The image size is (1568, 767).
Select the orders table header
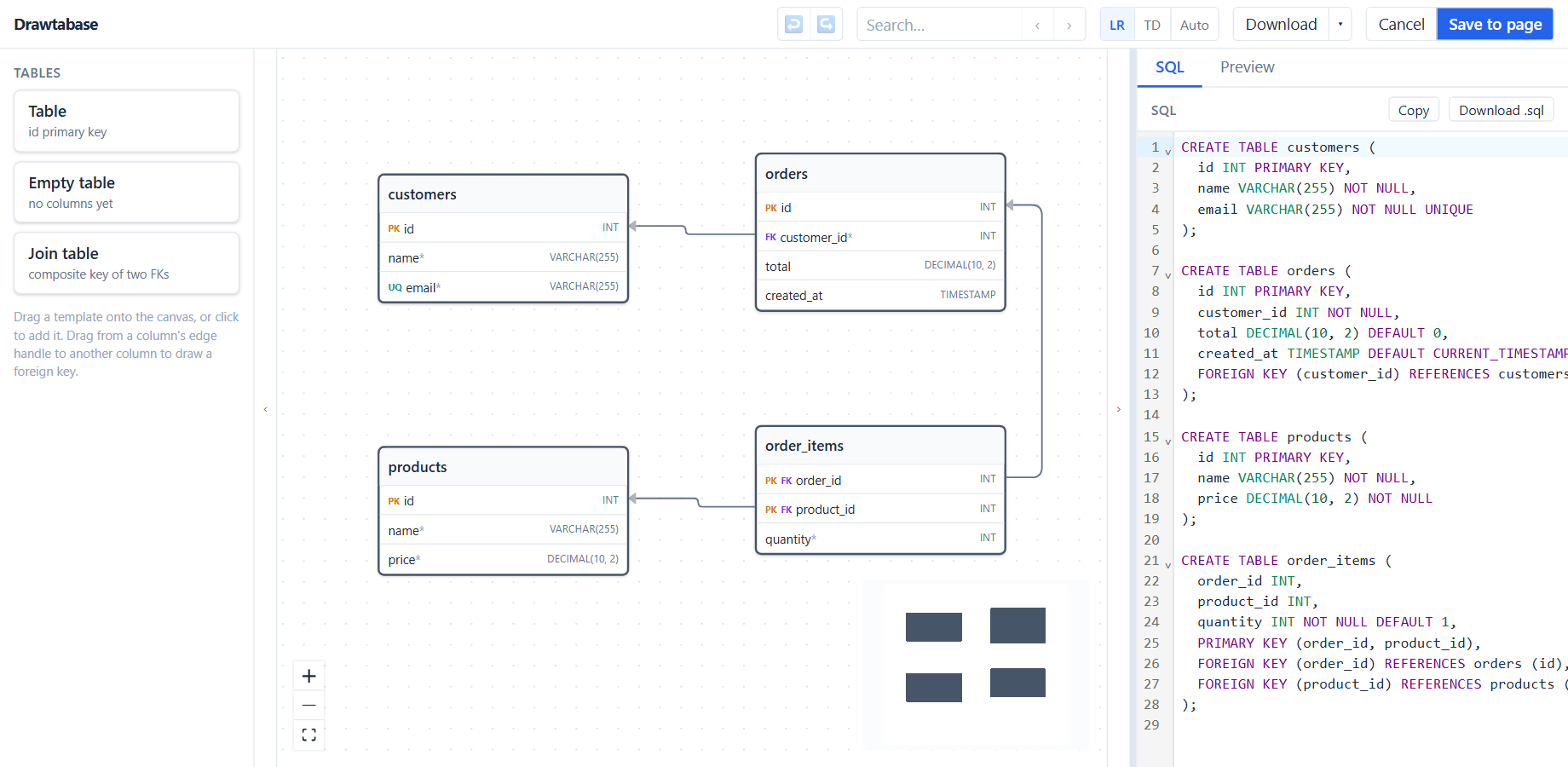tap(880, 174)
